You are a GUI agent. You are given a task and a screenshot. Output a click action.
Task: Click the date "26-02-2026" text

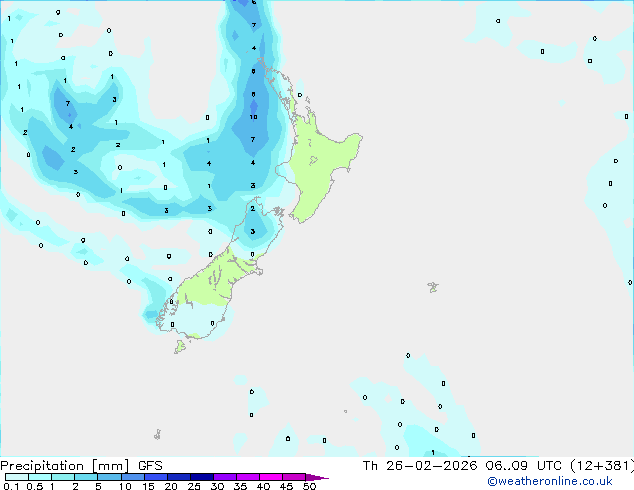(431, 466)
